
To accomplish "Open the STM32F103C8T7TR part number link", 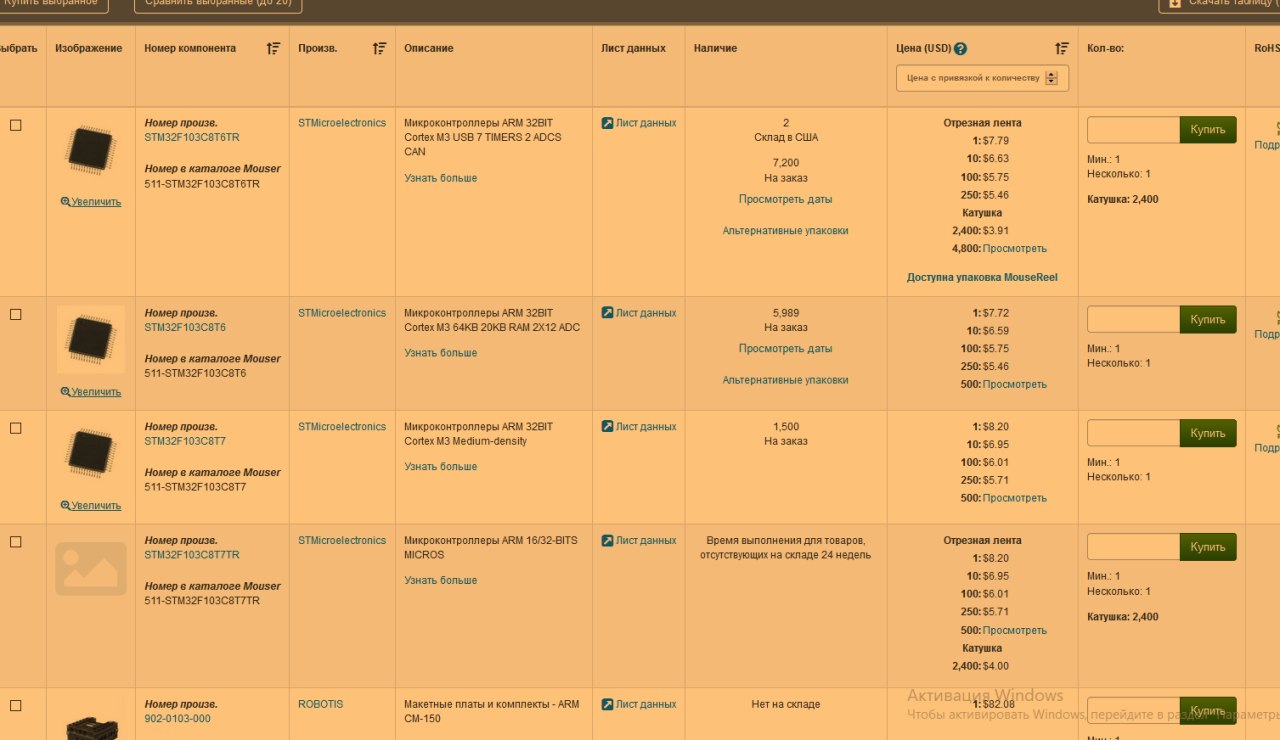I will 192,555.
